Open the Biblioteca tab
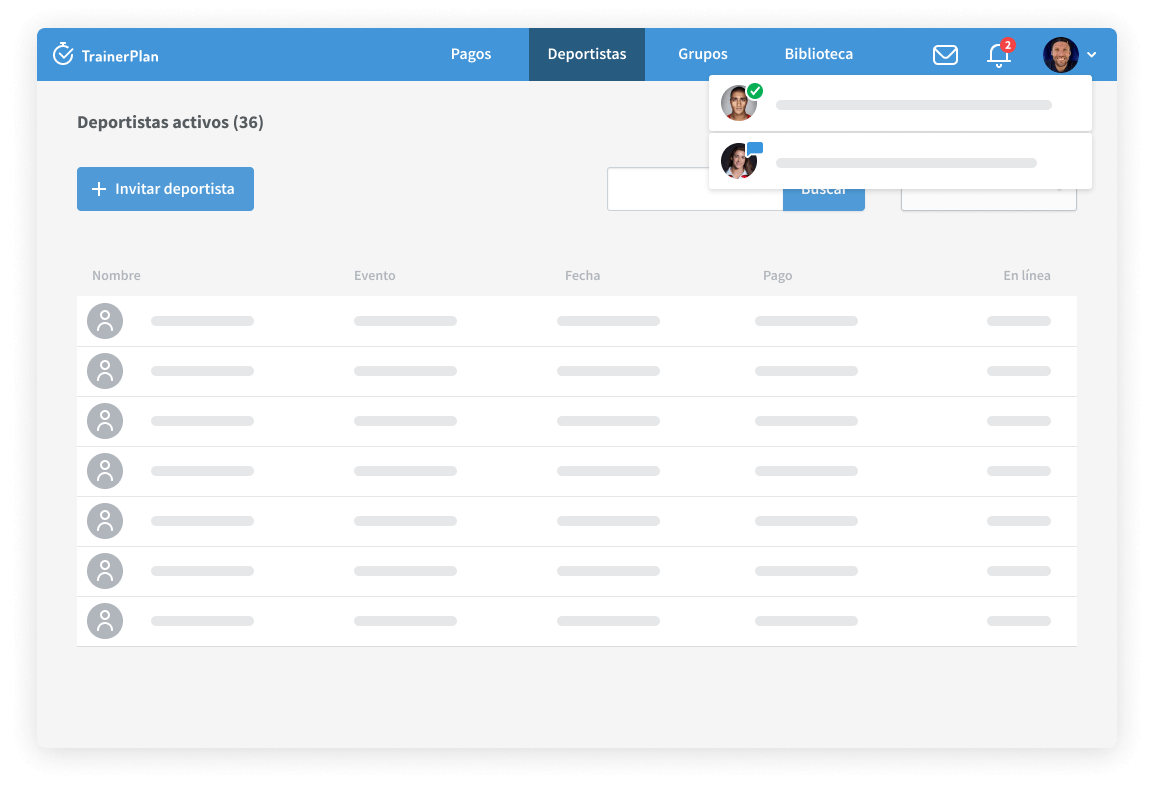The width and height of the screenshot is (1152, 792). (x=819, y=54)
